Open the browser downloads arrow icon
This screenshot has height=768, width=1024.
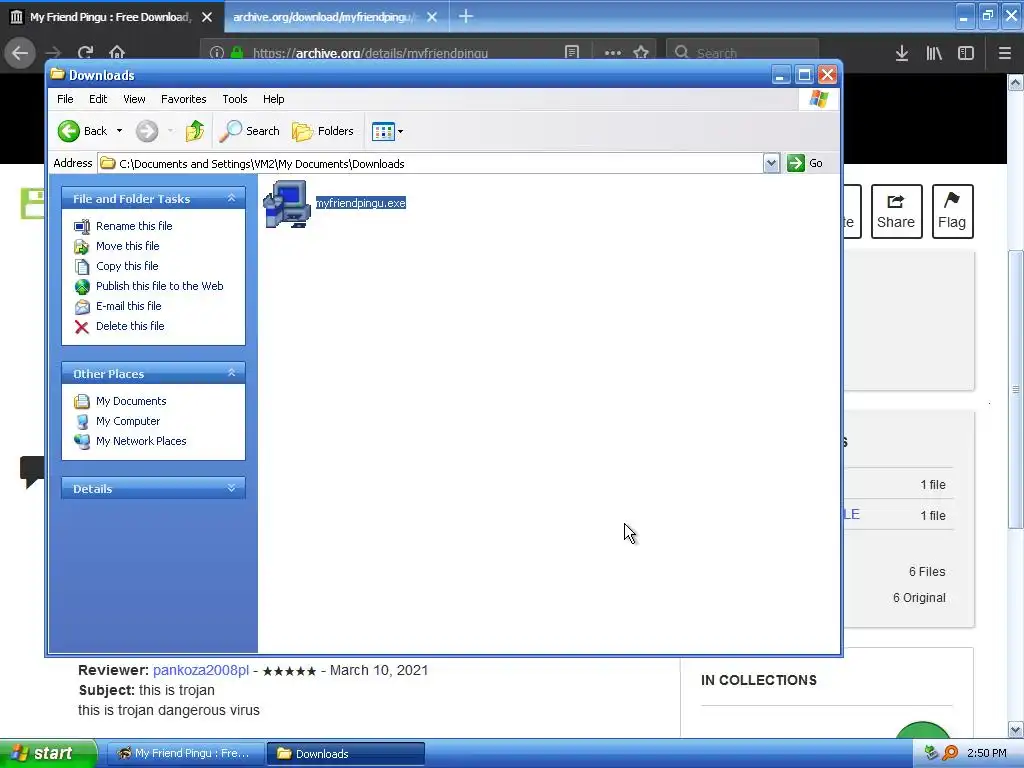(902, 54)
